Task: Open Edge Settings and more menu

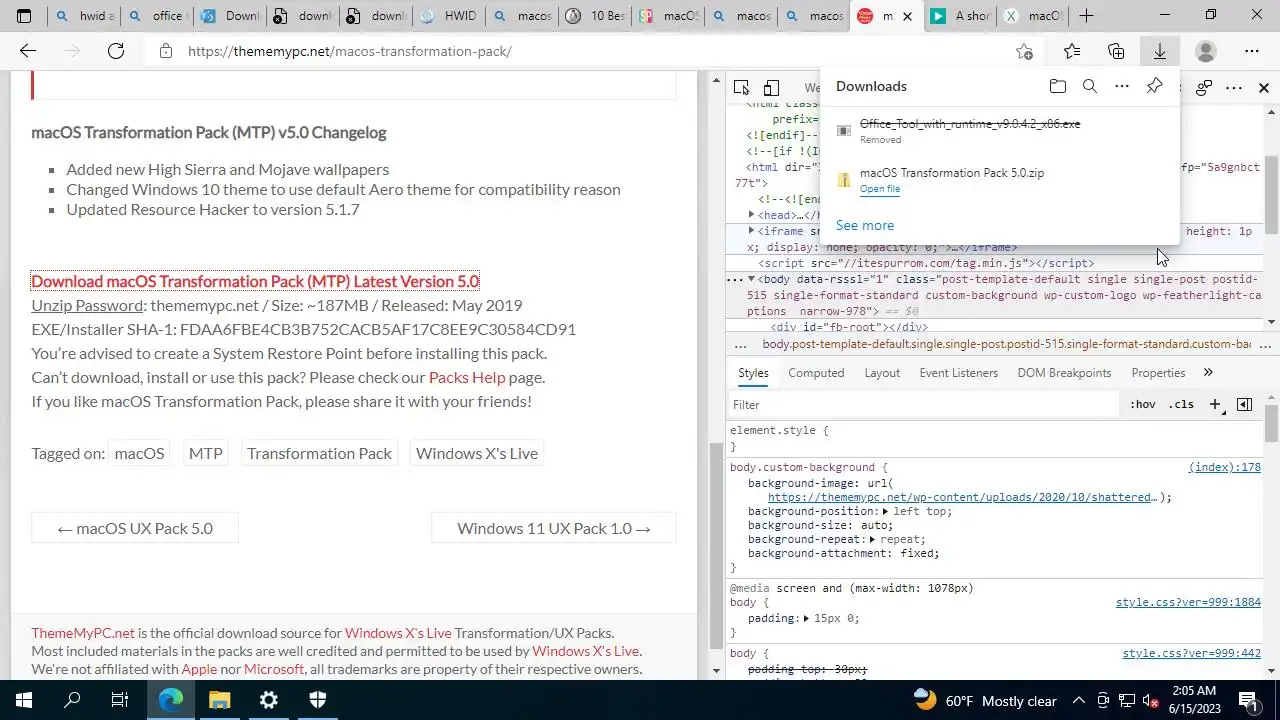Action: [x=1252, y=51]
